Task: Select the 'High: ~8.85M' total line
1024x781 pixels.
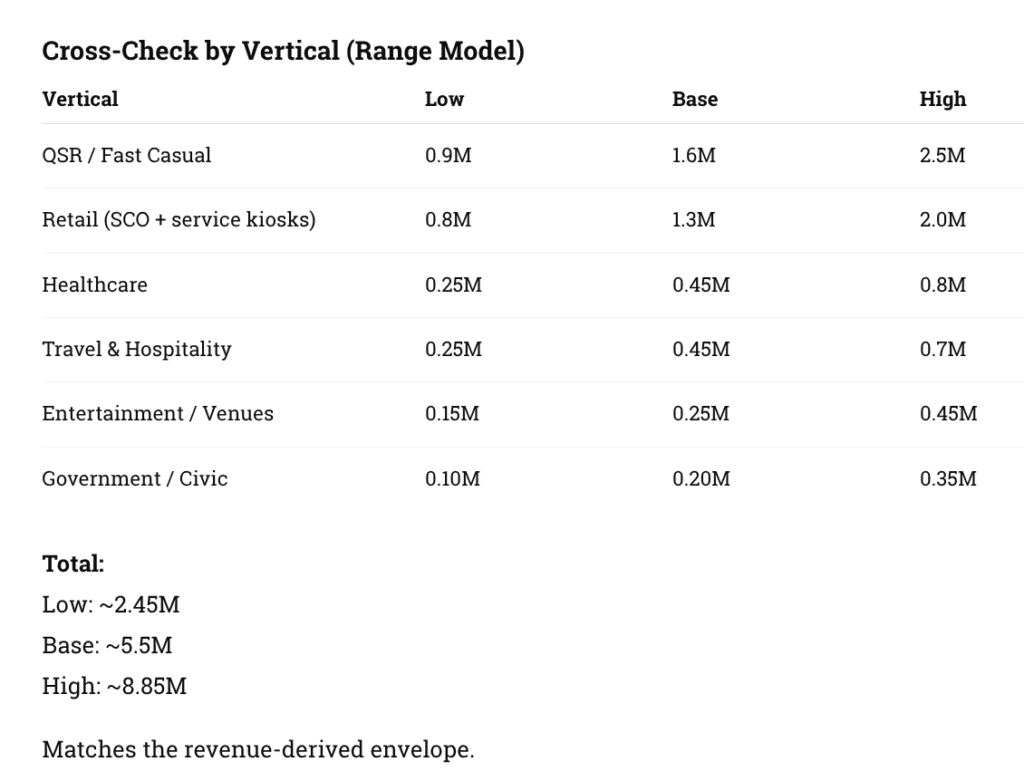Action: click(114, 687)
